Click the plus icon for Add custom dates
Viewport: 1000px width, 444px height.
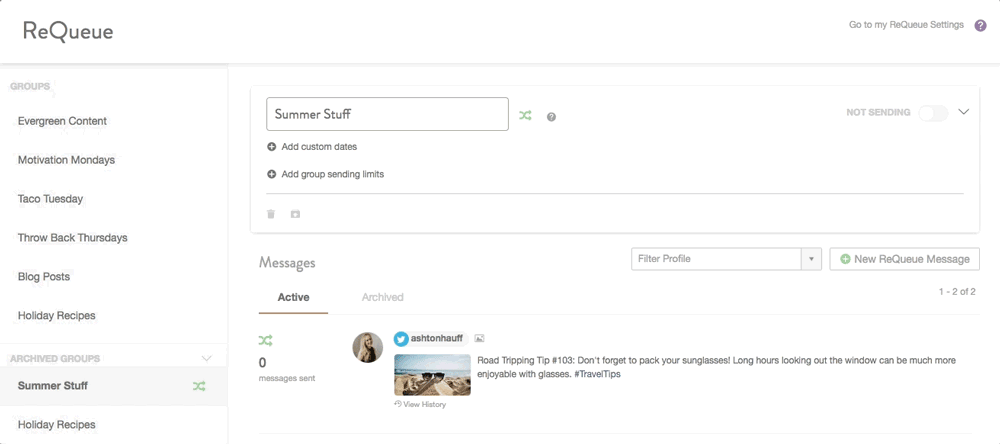271,147
